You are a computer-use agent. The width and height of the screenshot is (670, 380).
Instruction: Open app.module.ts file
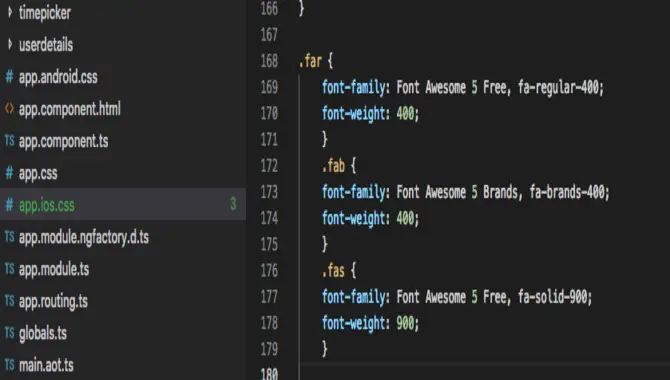[54, 269]
